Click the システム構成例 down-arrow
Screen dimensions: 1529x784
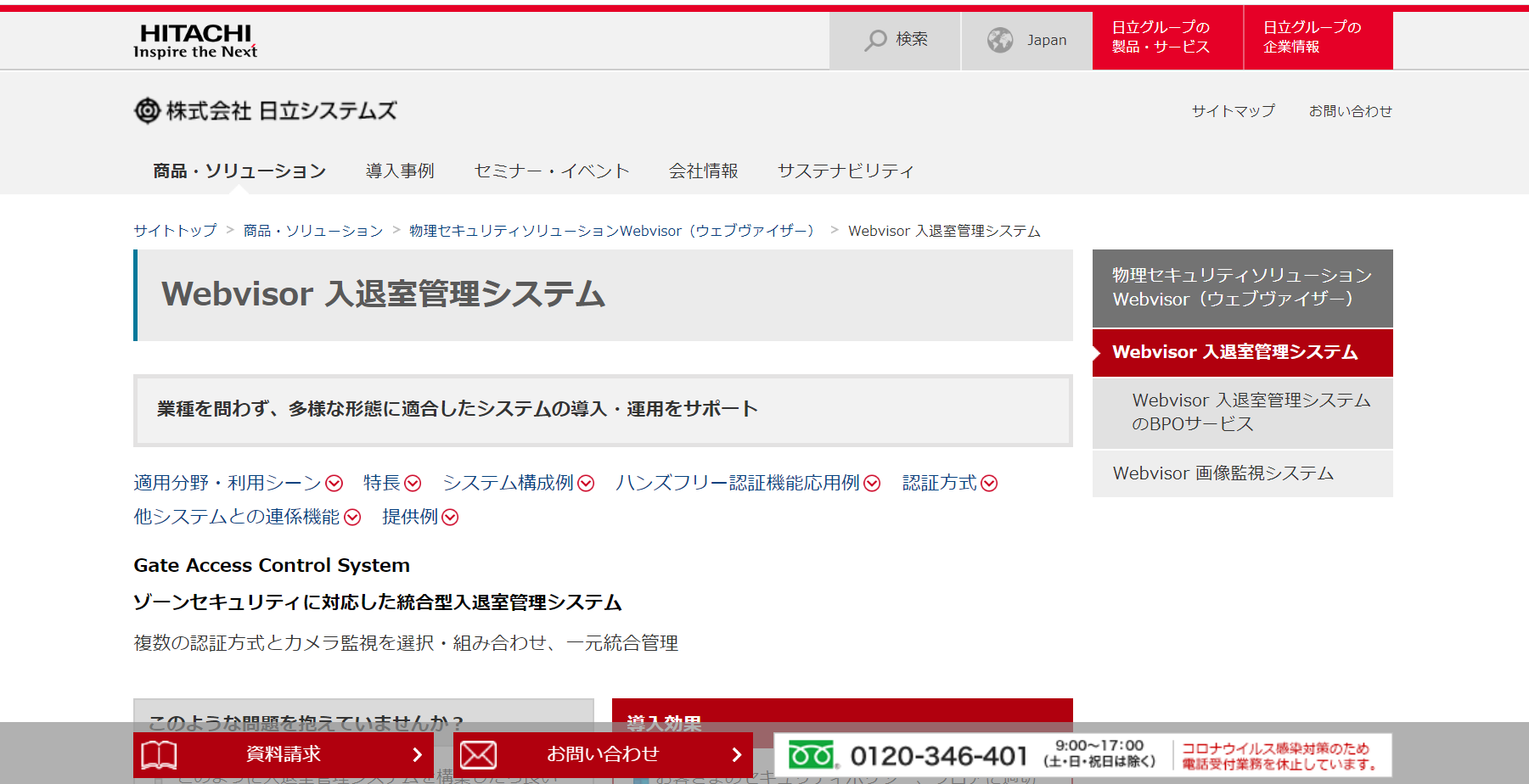coord(586,484)
